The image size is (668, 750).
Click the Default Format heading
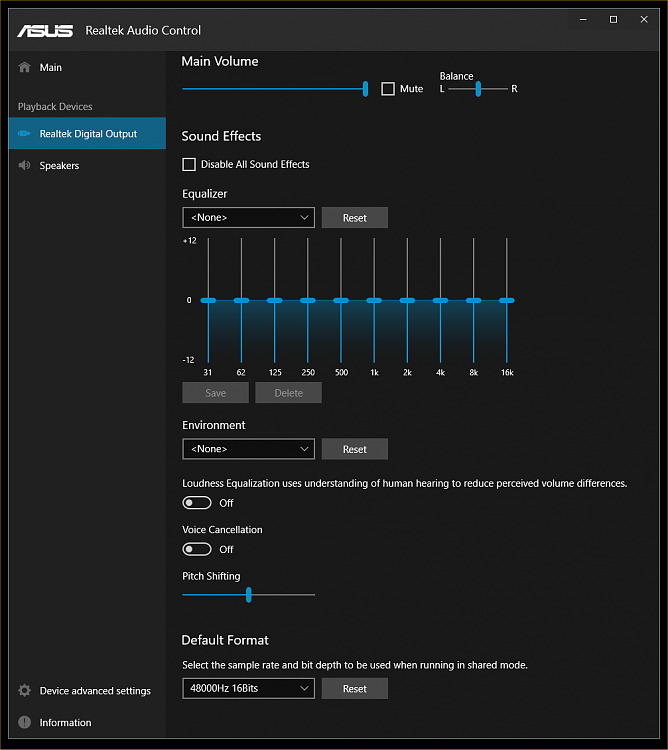coord(225,640)
